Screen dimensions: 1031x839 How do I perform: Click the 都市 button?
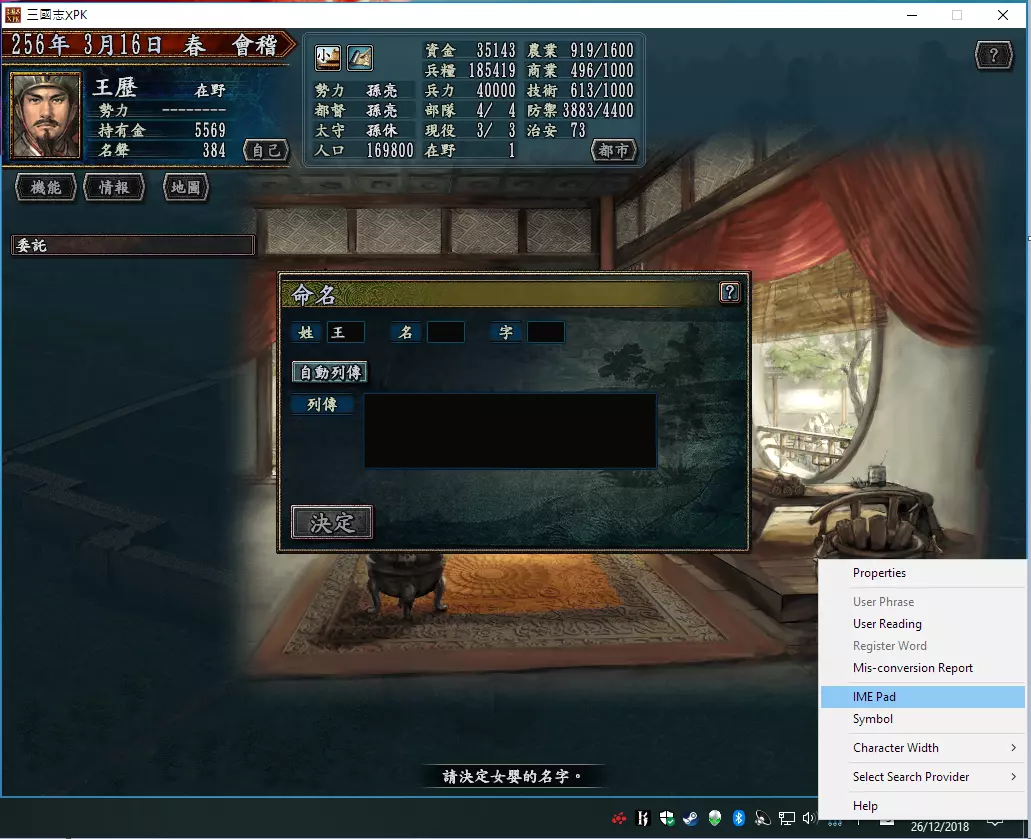613,151
